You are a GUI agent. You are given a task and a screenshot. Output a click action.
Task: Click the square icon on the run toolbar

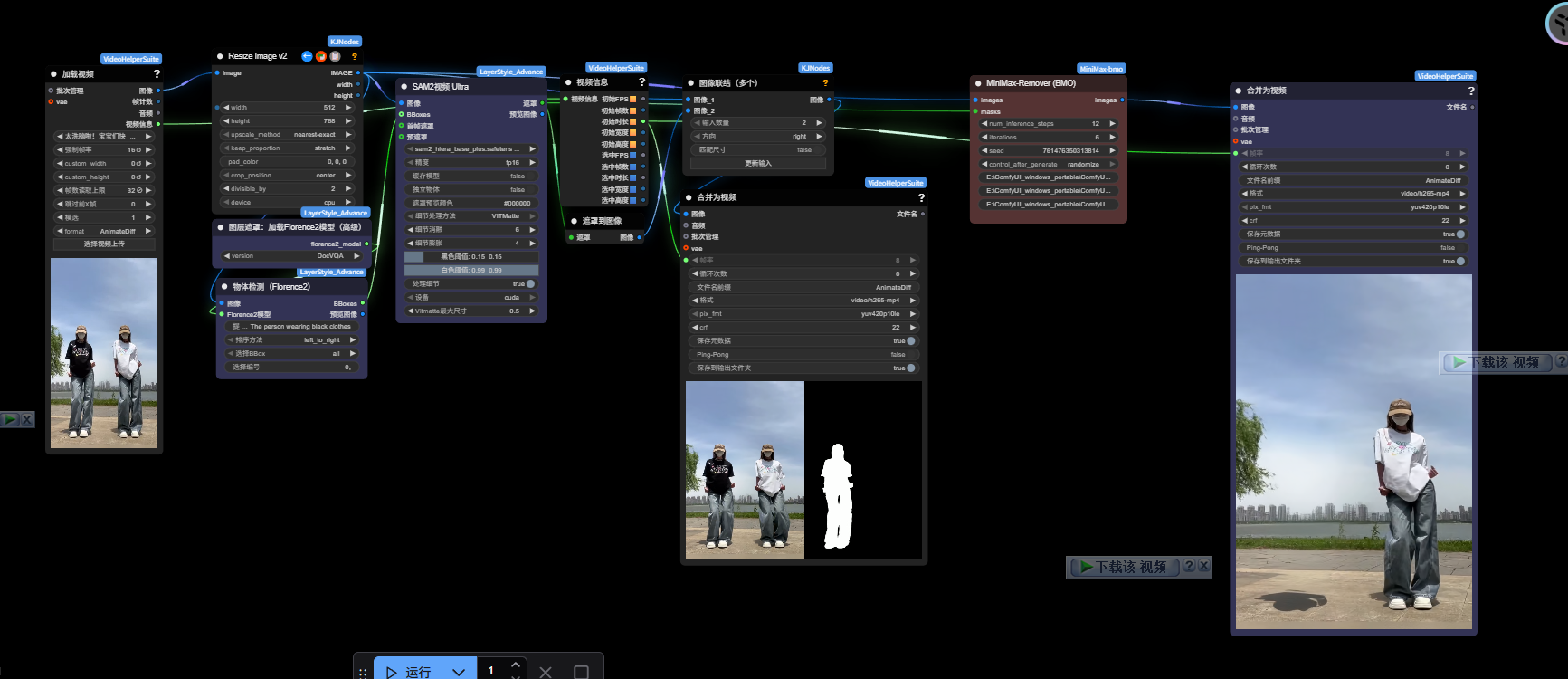pos(581,672)
